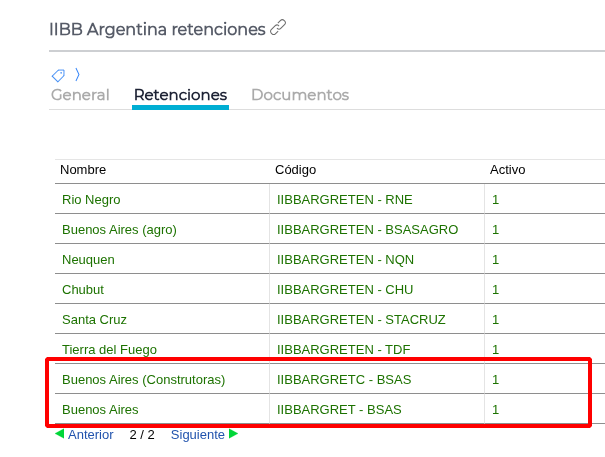Open Tierra del Fuego record
The image size is (605, 457).
pos(109,350)
